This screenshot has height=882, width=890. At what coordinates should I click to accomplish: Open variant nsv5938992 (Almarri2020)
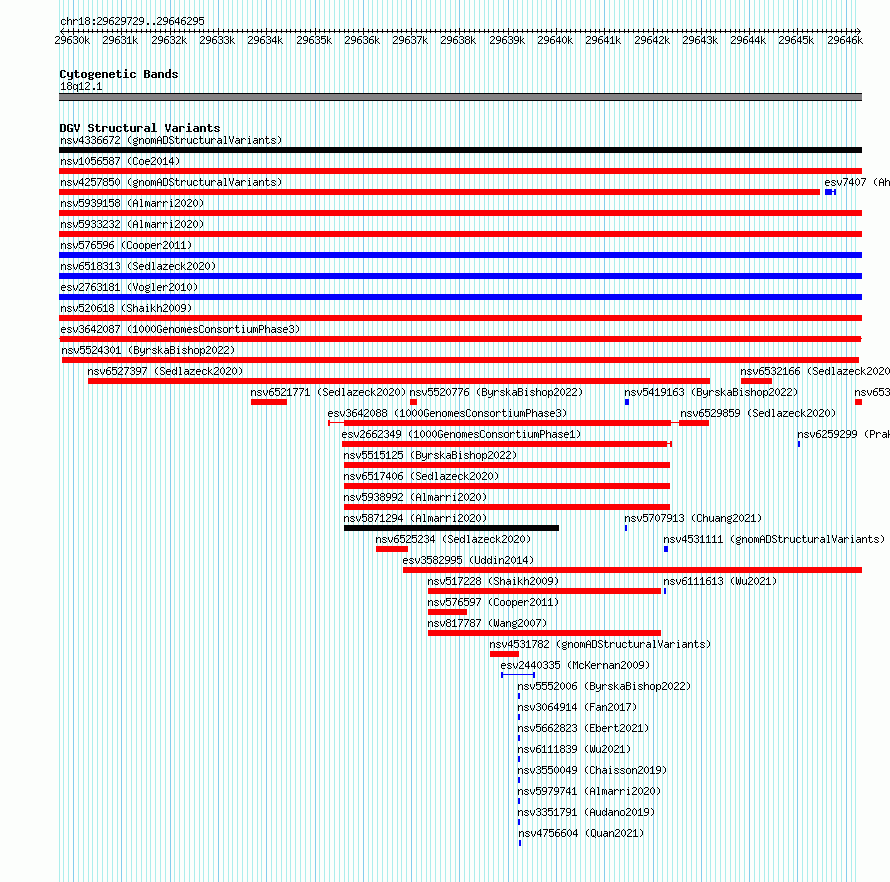click(415, 497)
